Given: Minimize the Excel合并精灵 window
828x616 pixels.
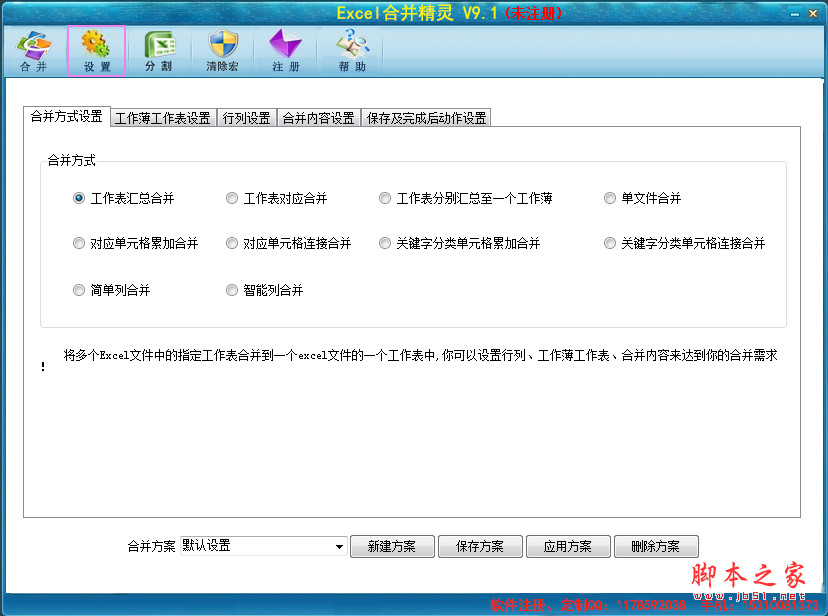Looking at the screenshot, I should 795,14.
